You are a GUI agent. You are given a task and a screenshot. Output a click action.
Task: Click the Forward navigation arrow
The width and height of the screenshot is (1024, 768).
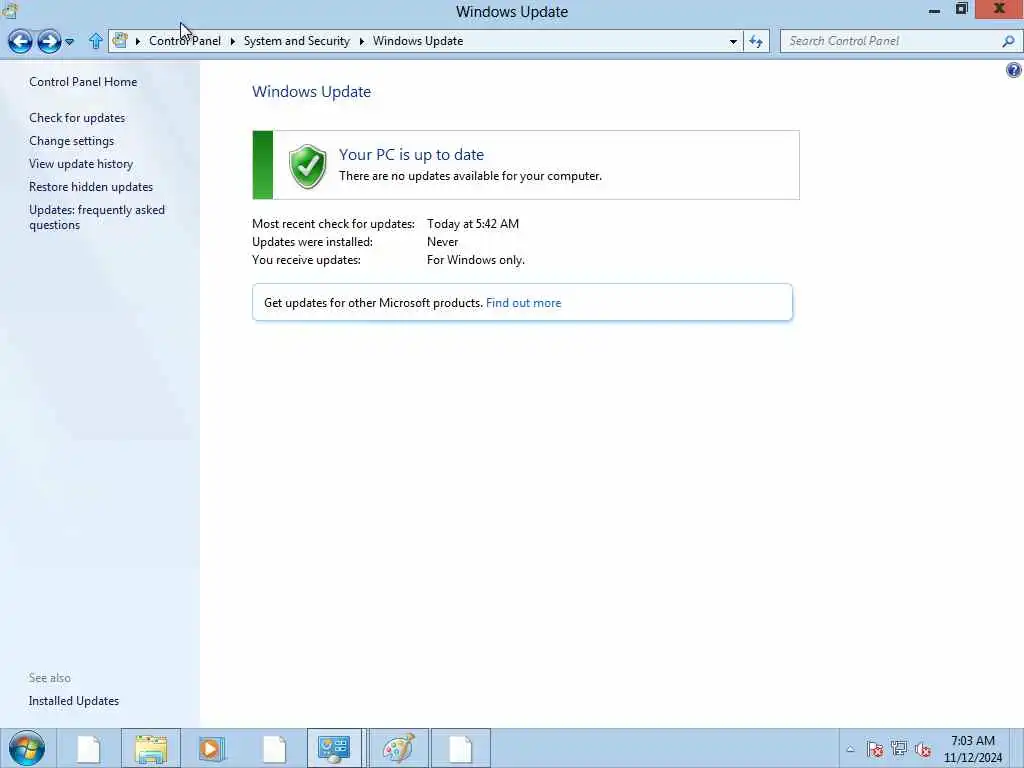point(49,41)
